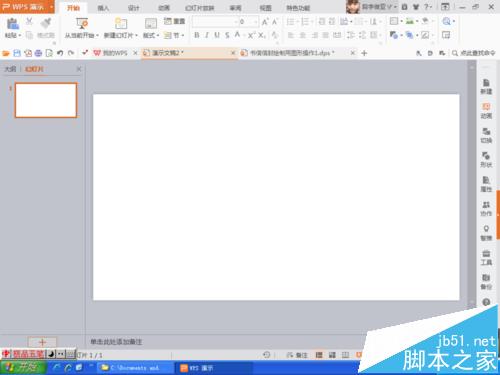Close the slide thumbnail panel
The height and width of the screenshot is (375, 500).
point(79,69)
